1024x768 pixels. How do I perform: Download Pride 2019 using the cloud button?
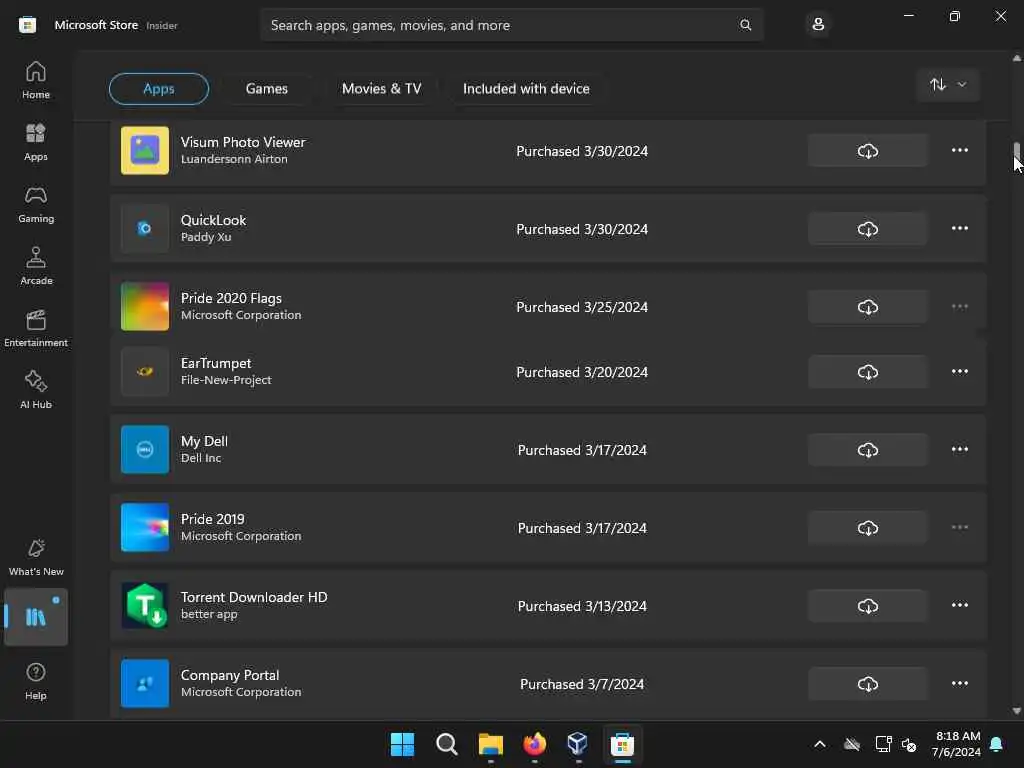(x=867, y=528)
